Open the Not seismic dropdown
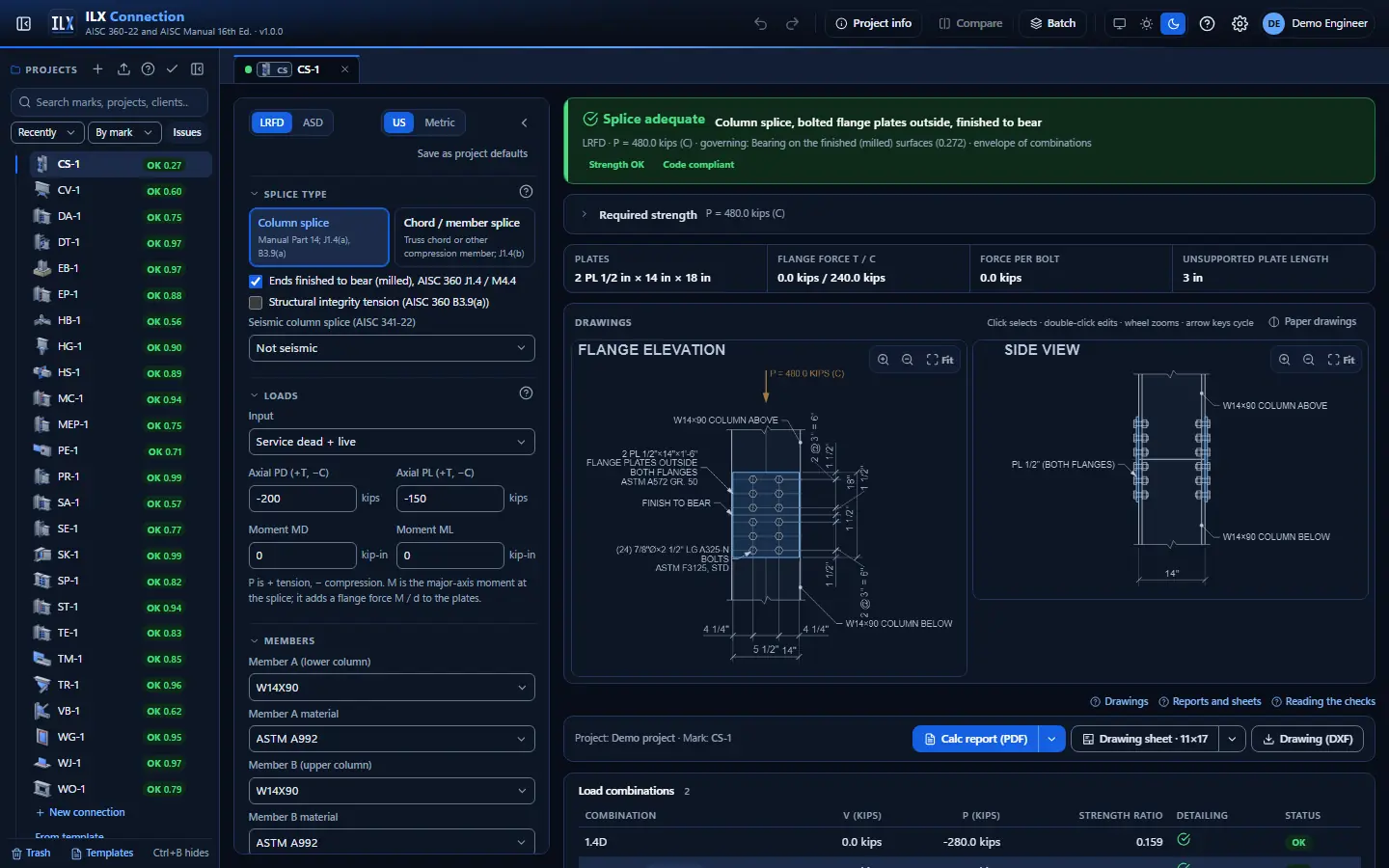Image resolution: width=1389 pixels, height=868 pixels. [392, 348]
